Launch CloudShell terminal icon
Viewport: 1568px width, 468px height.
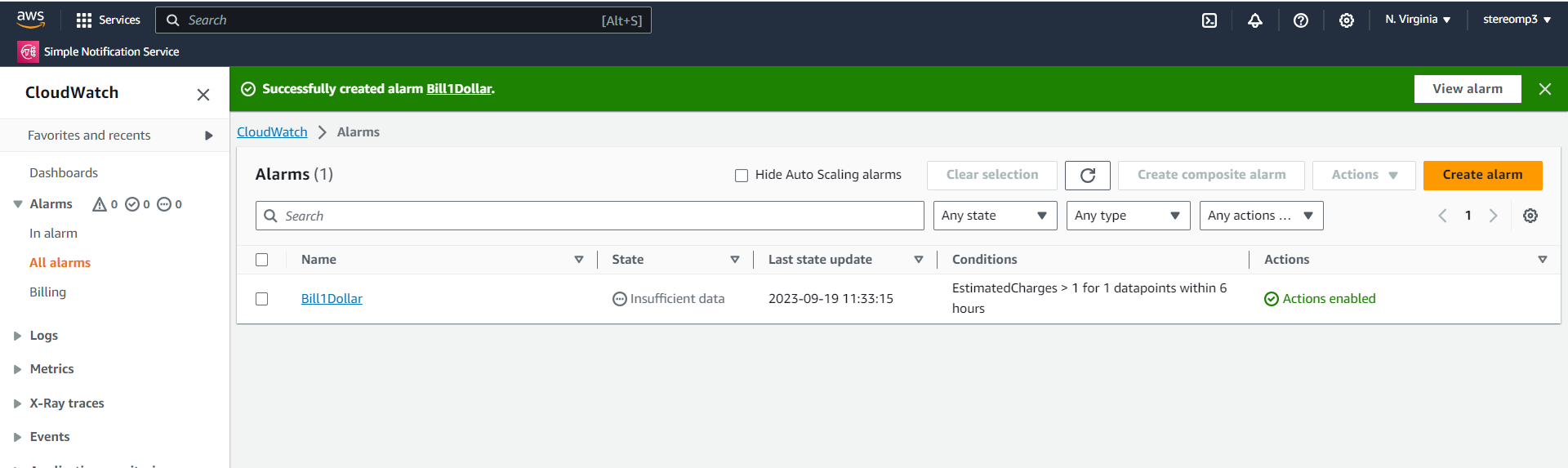(x=1209, y=20)
